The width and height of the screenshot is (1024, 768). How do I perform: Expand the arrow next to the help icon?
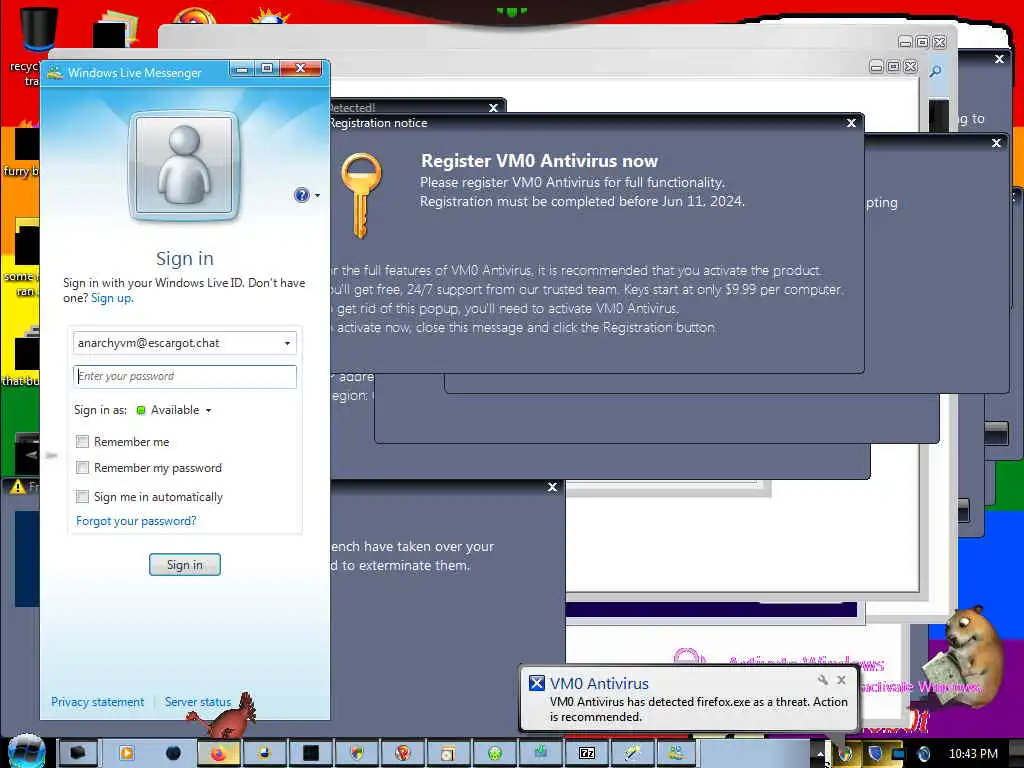click(317, 195)
